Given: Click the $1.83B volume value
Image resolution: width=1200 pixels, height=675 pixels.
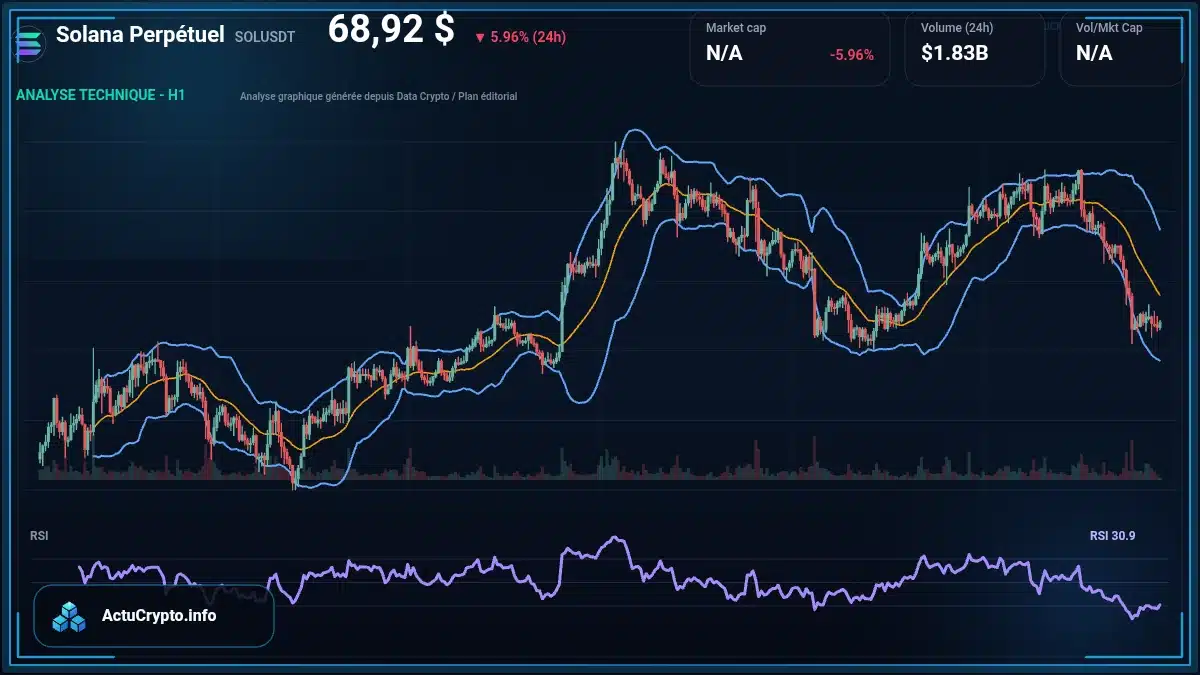Looking at the screenshot, I should pyautogui.click(x=955, y=53).
